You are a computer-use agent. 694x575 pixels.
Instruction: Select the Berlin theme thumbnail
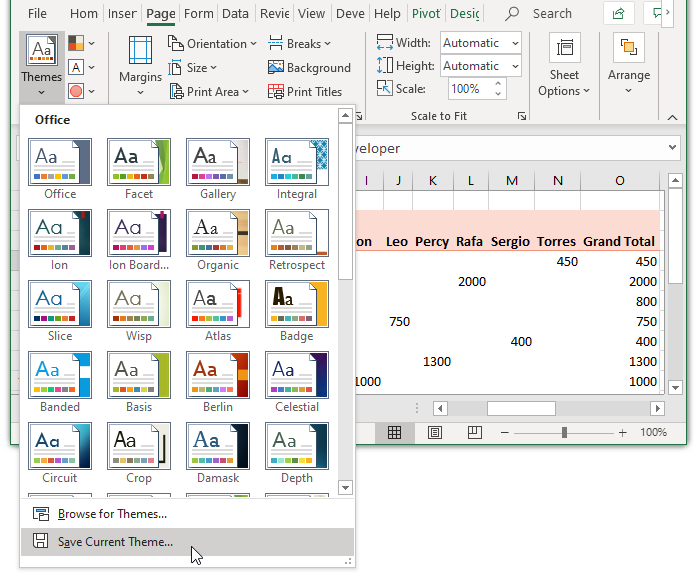pyautogui.click(x=218, y=375)
